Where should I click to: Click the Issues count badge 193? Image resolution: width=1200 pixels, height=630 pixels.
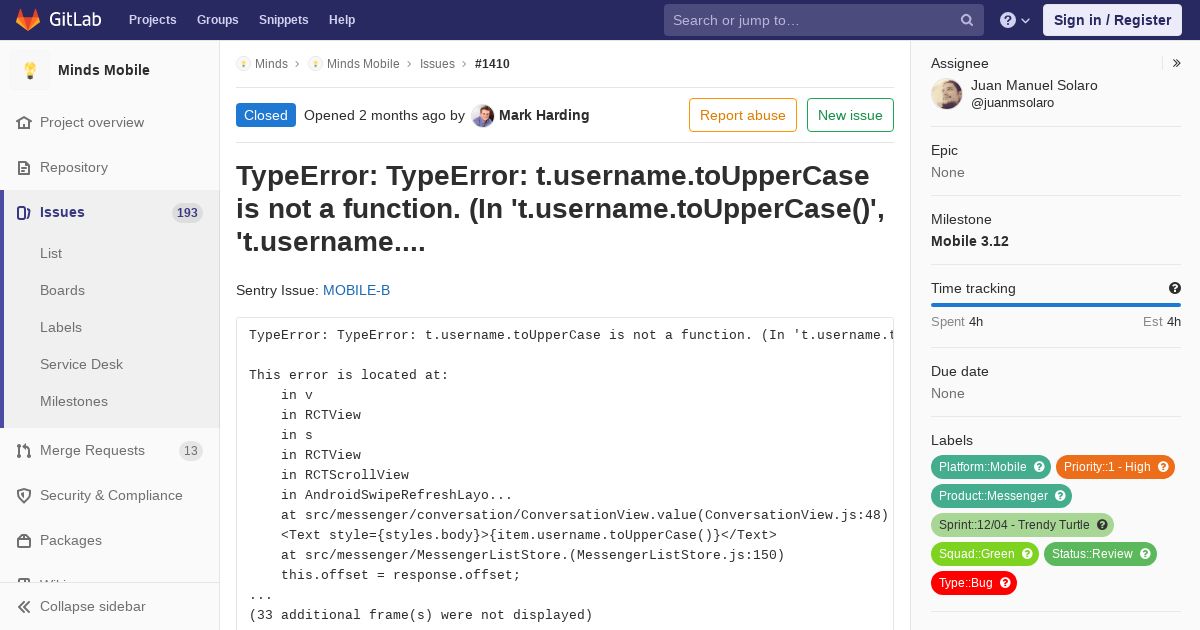[x=187, y=212]
